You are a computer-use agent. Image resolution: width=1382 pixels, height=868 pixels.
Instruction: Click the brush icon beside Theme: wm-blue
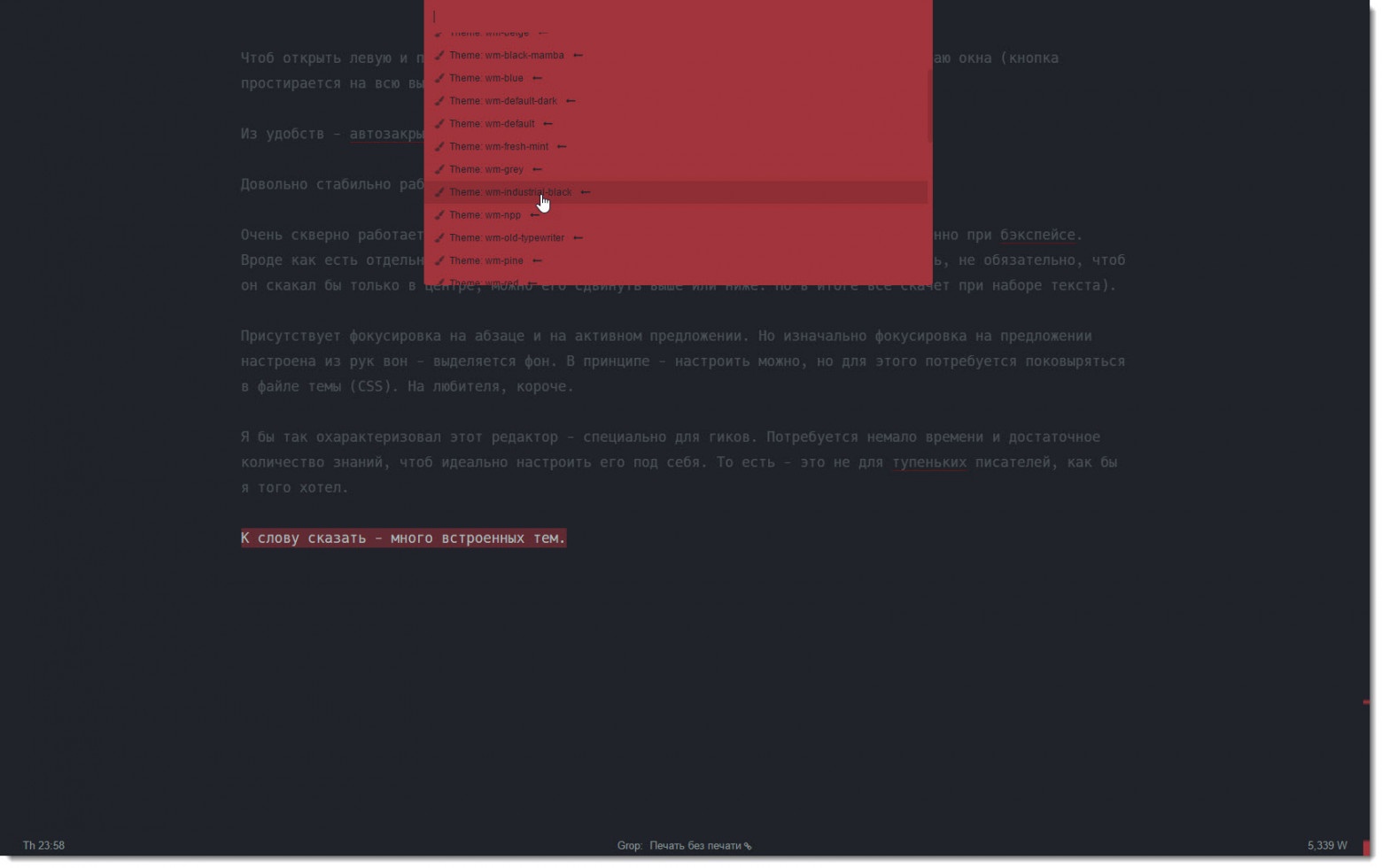click(x=439, y=78)
